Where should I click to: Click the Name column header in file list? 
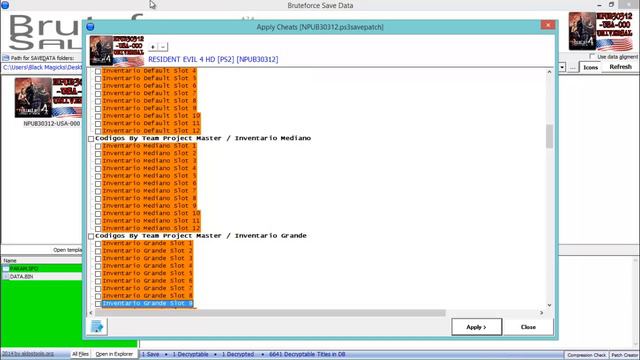pos(10,260)
